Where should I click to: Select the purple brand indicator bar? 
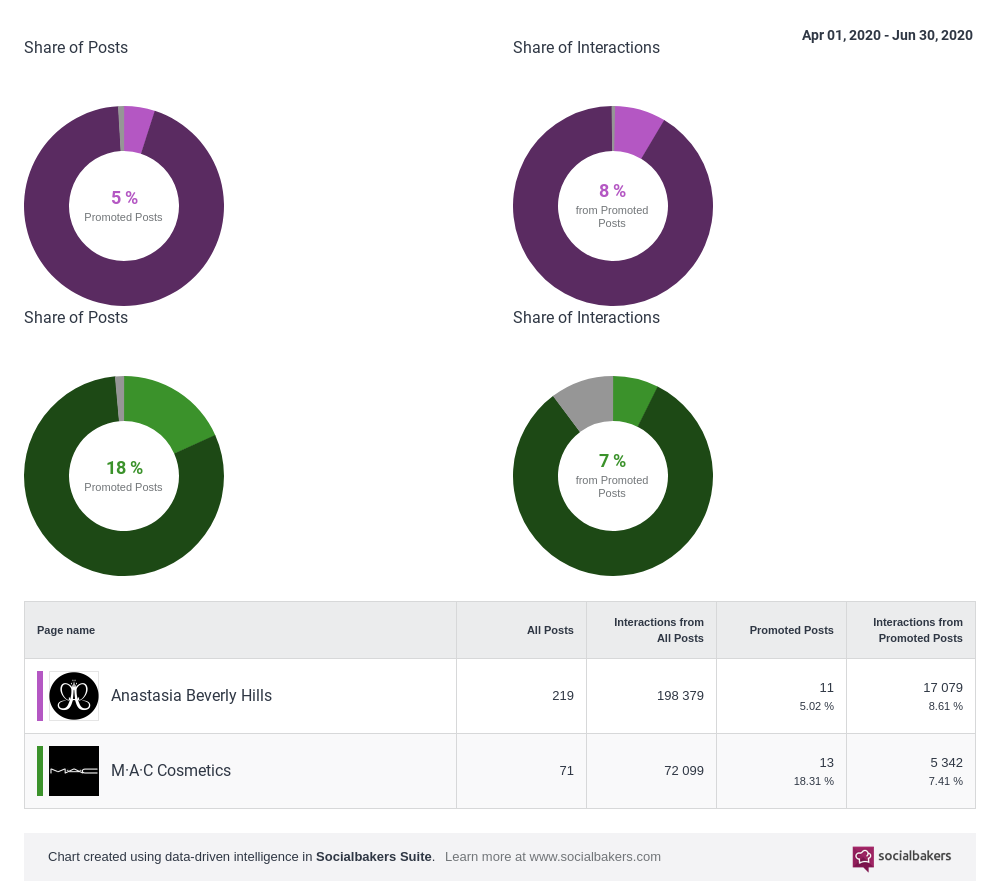tap(38, 695)
